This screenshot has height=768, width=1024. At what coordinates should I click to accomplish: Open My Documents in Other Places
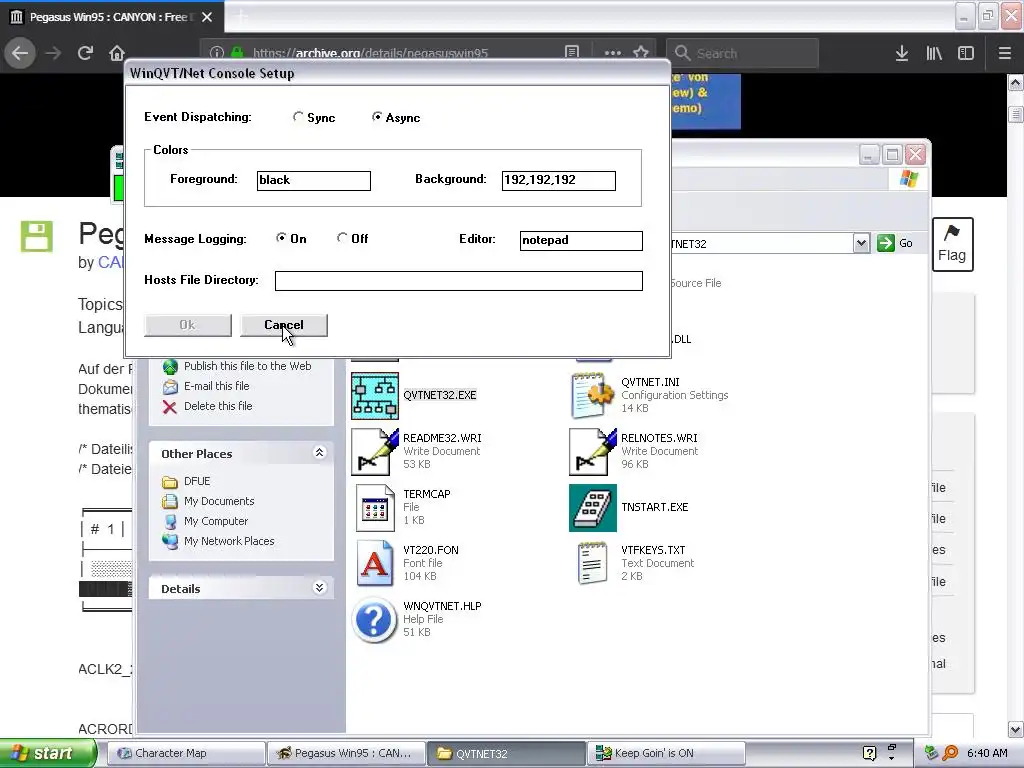[x=219, y=501]
